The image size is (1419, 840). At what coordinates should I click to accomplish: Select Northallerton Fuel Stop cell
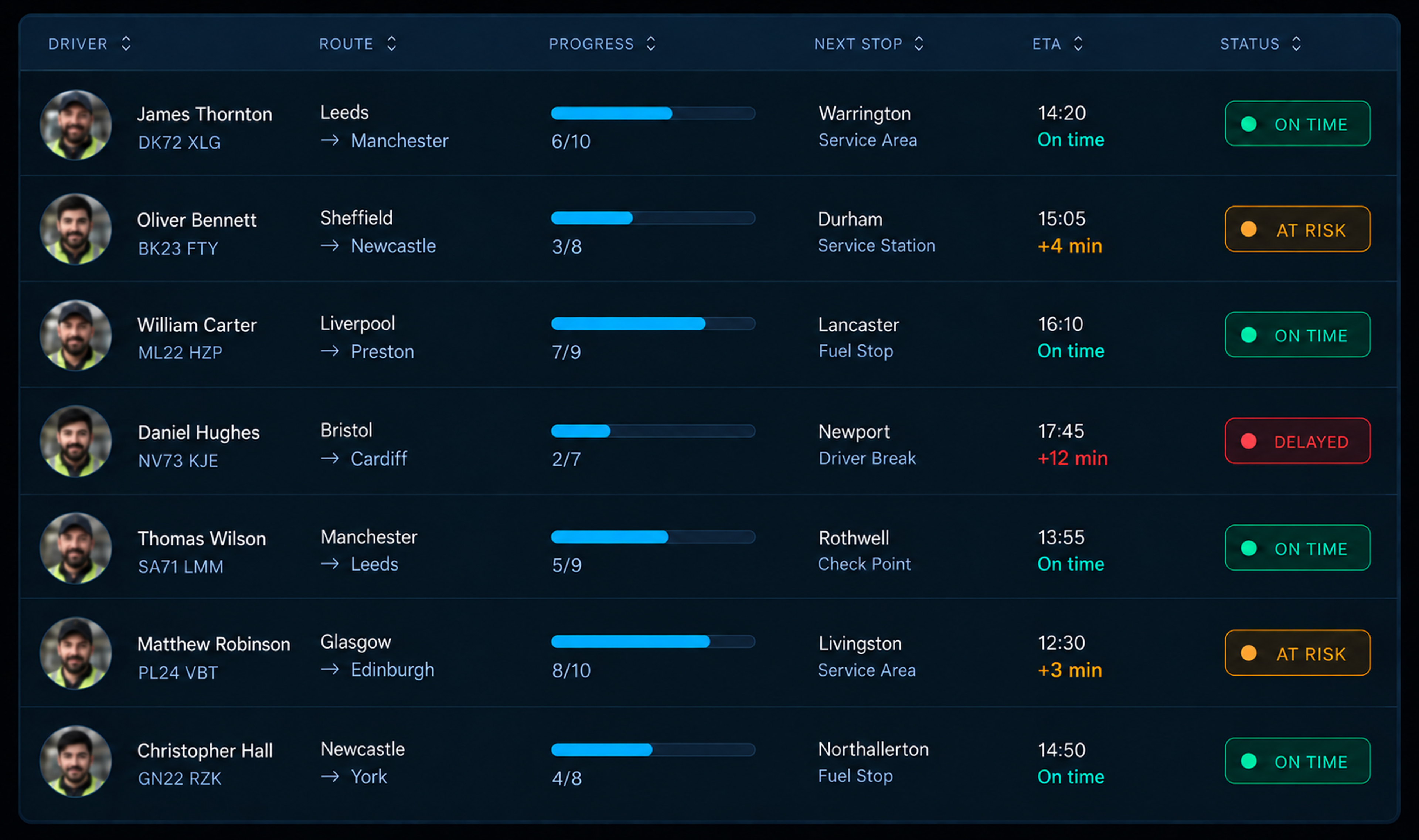click(x=873, y=762)
